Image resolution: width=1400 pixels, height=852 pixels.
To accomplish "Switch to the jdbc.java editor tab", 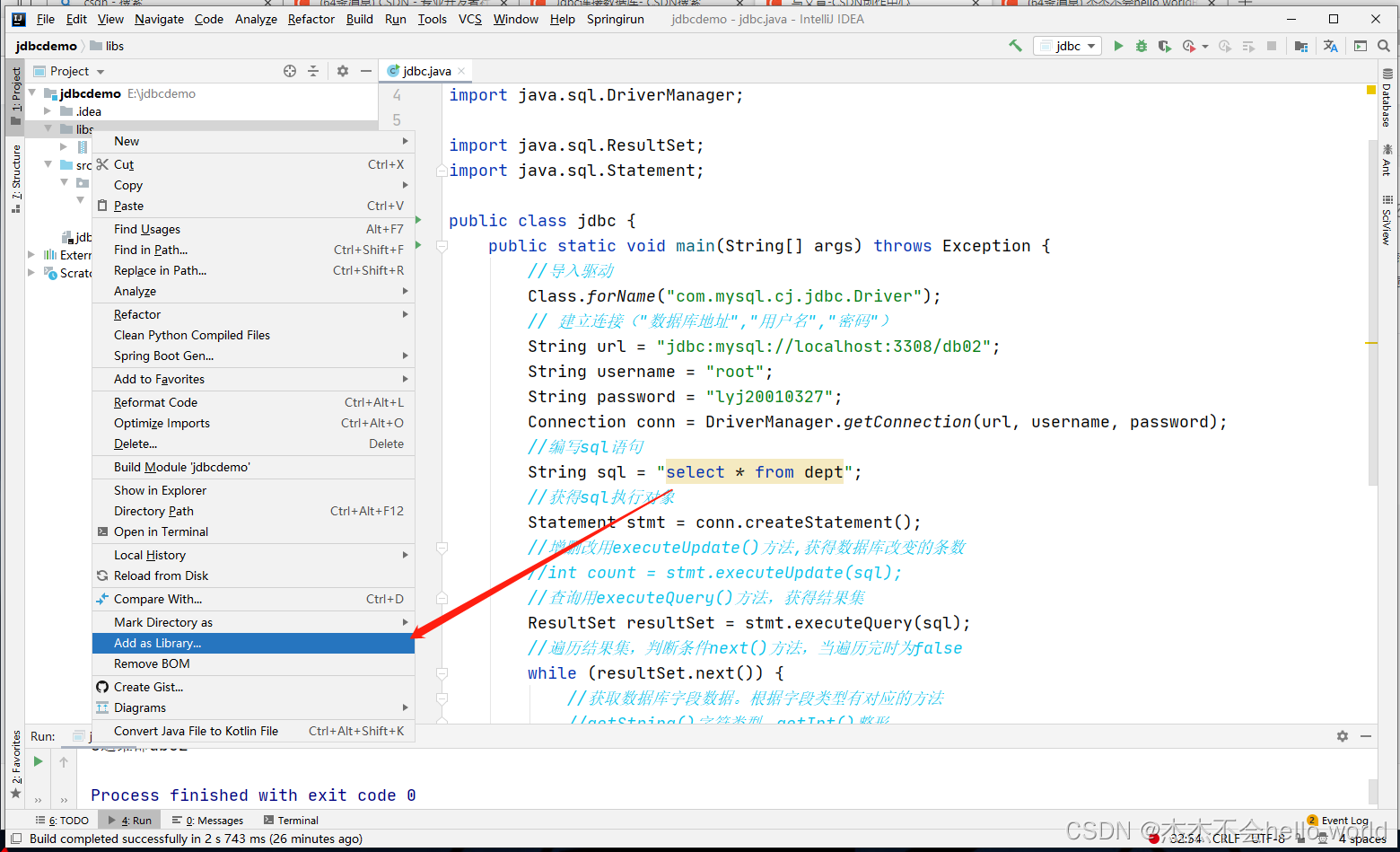I will point(426,71).
